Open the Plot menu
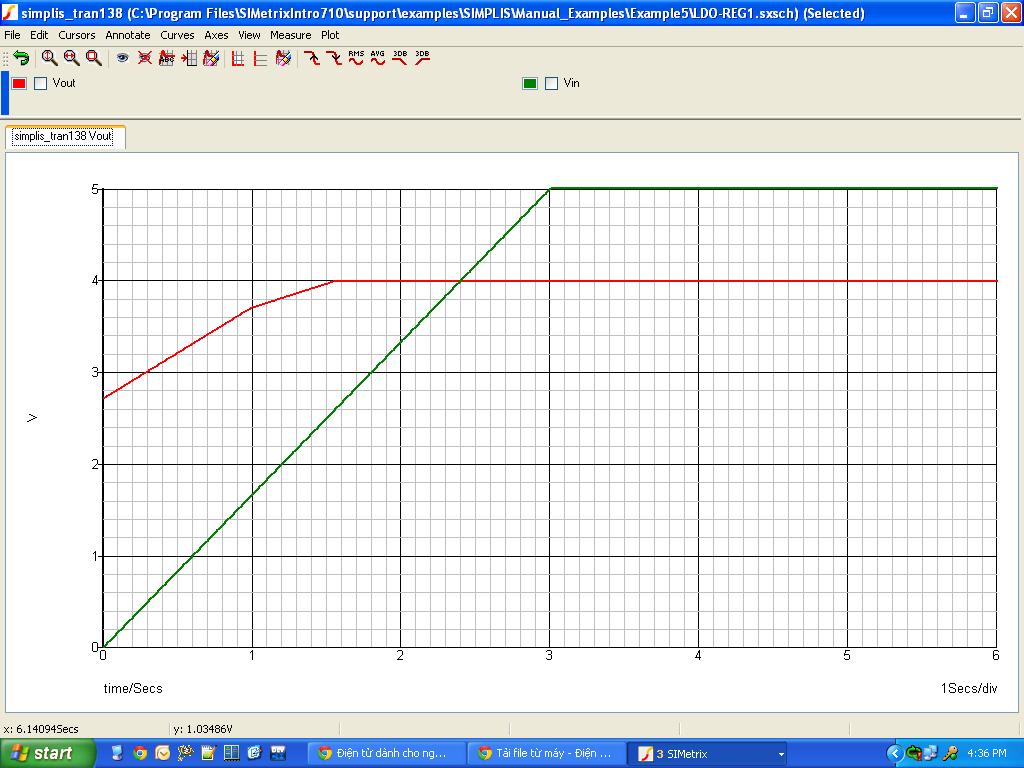1024x768 pixels. (x=330, y=35)
